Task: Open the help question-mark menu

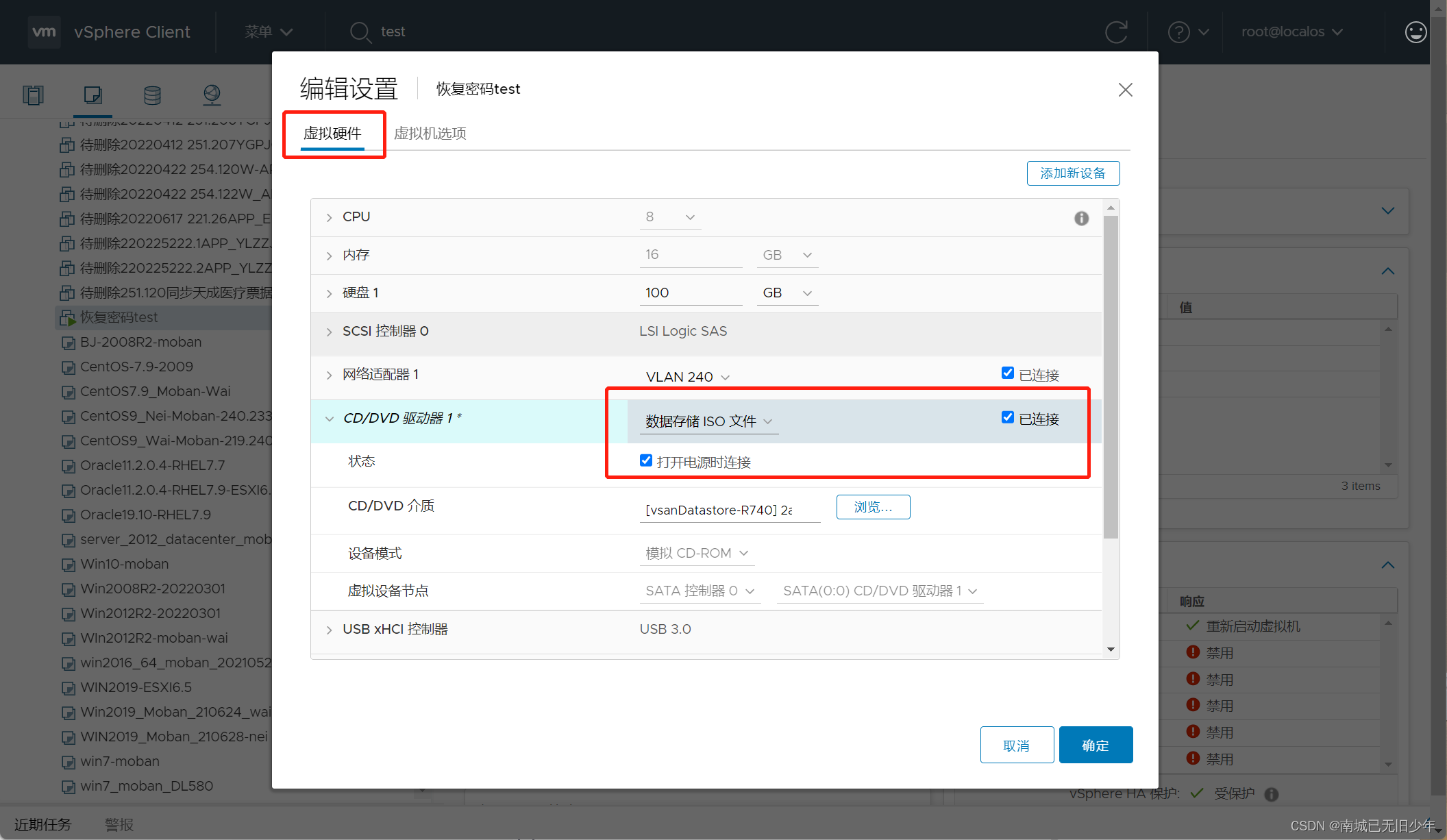Action: tap(1188, 32)
